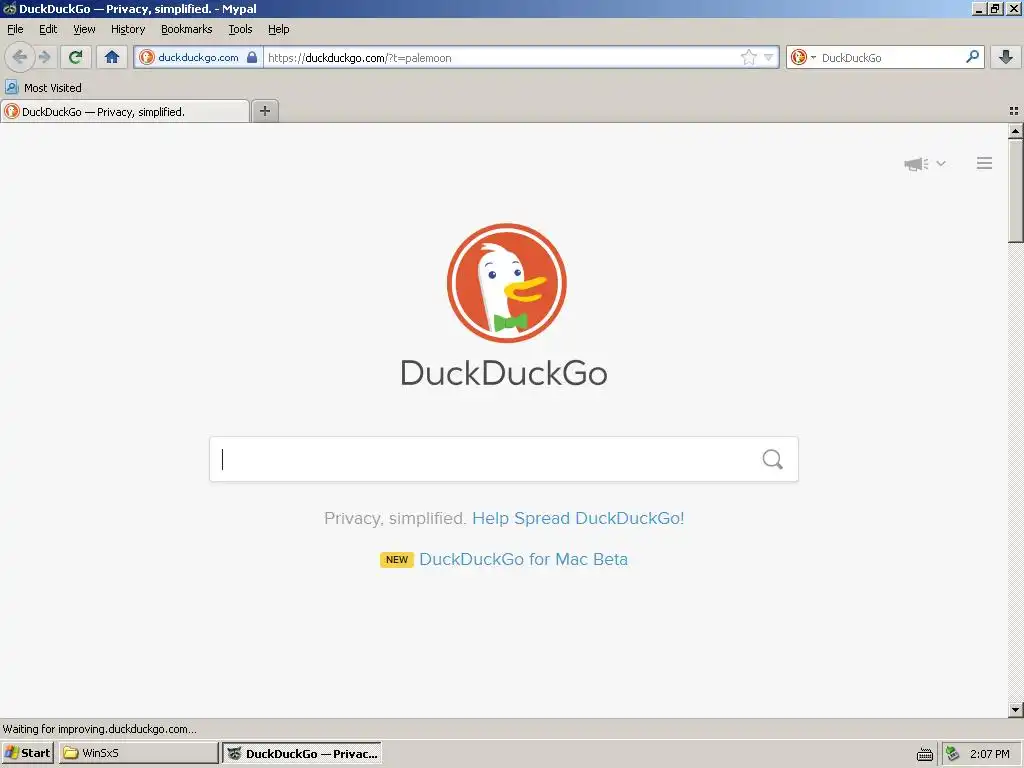
Task: Click the keyboard icon in system tray
Action: pos(925,754)
